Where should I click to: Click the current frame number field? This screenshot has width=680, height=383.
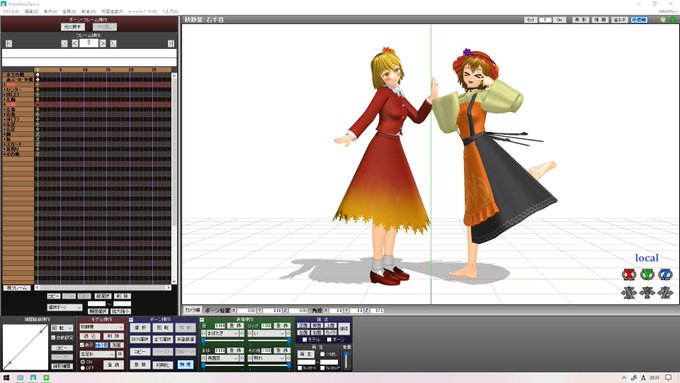click(89, 43)
